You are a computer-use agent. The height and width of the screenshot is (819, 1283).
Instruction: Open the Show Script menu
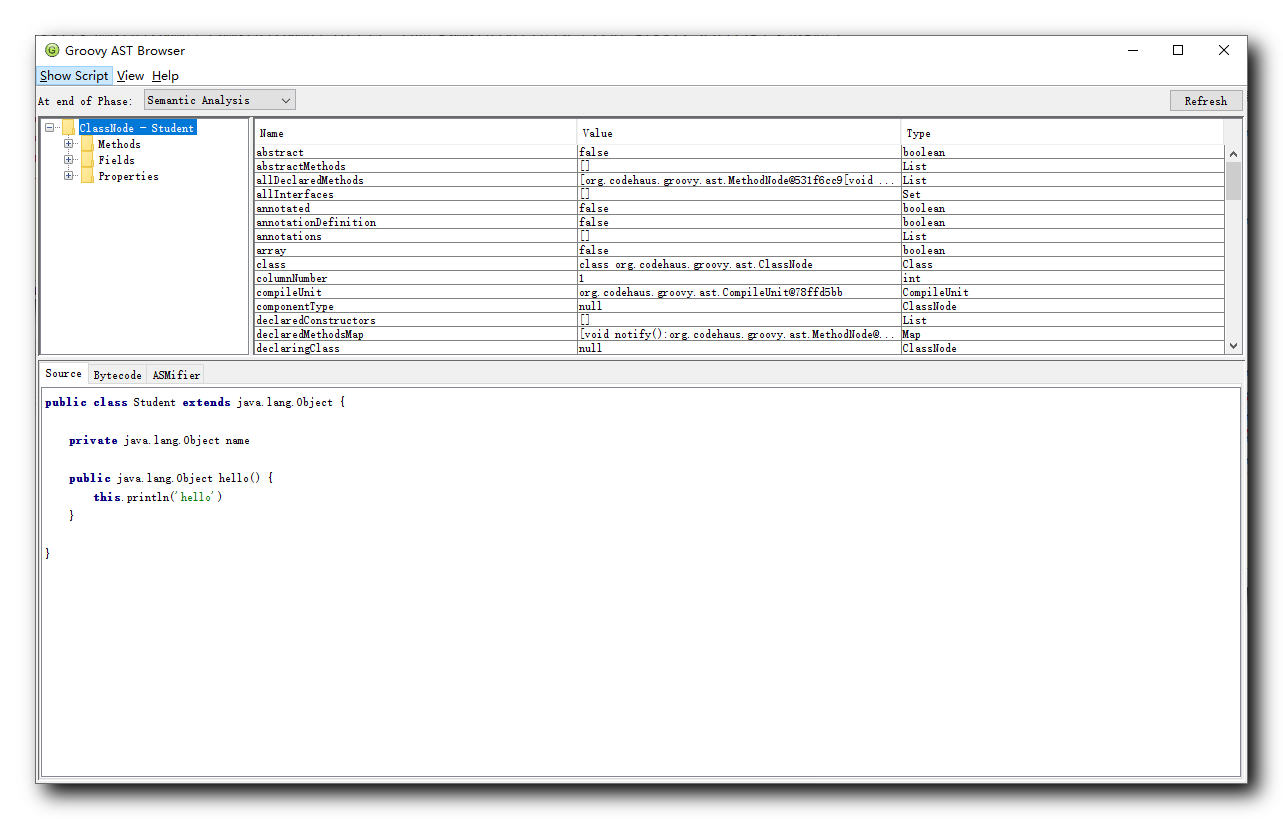pyautogui.click(x=74, y=76)
